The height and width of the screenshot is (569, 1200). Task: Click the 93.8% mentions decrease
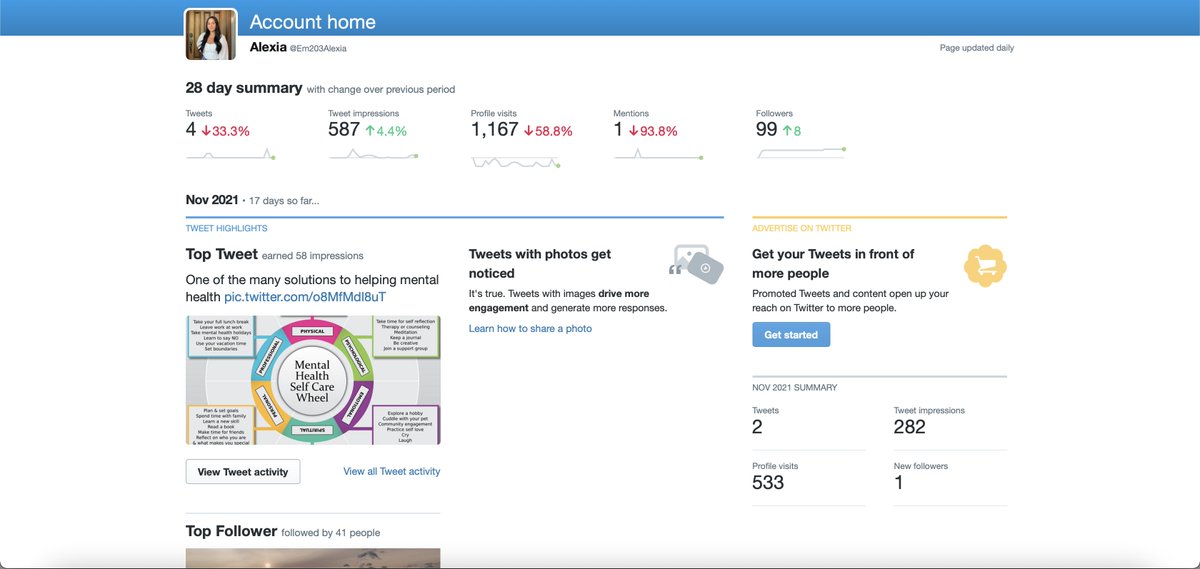coord(653,131)
